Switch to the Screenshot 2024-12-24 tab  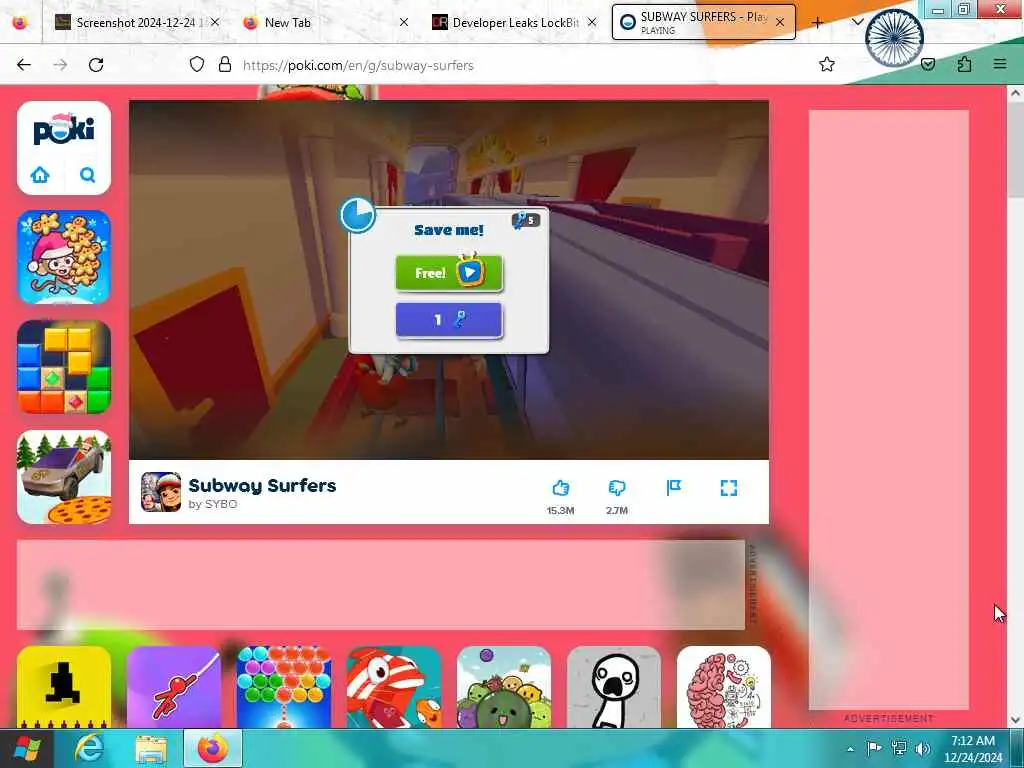click(135, 22)
